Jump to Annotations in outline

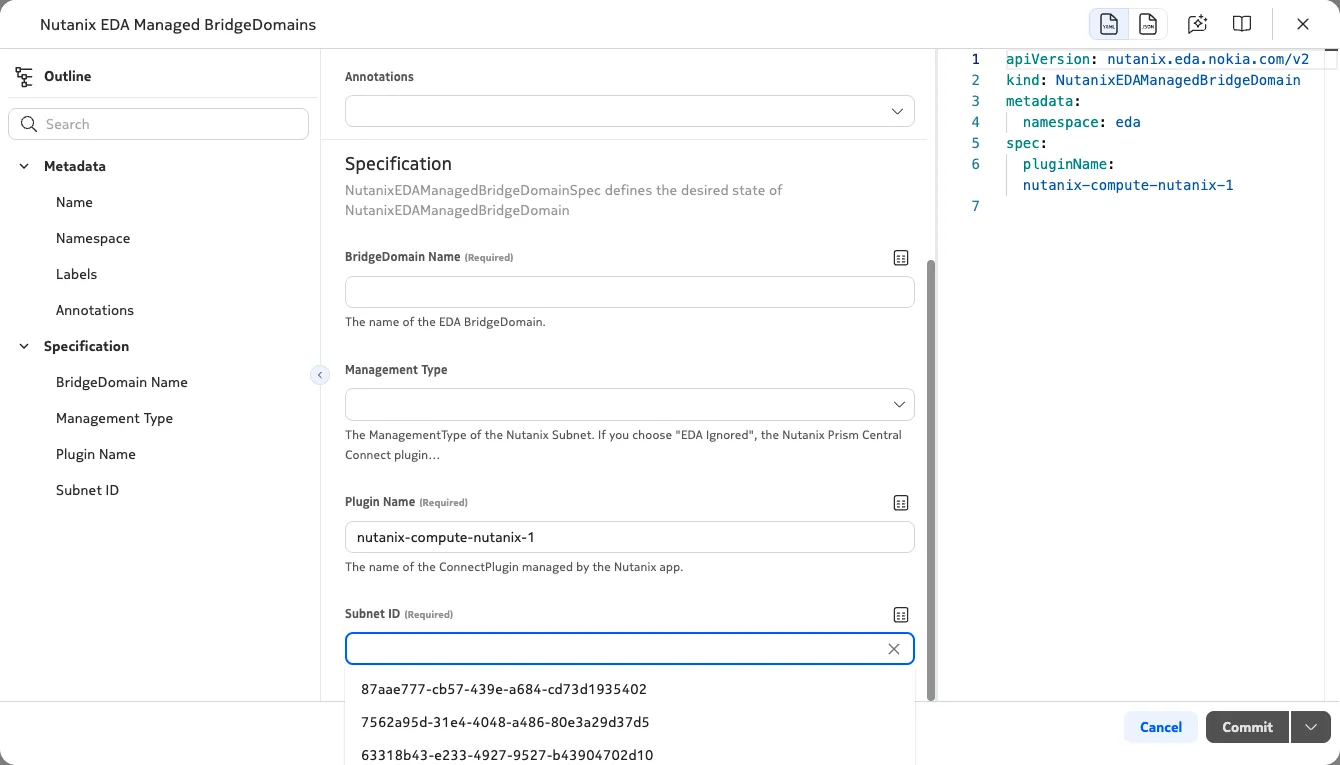pos(95,310)
